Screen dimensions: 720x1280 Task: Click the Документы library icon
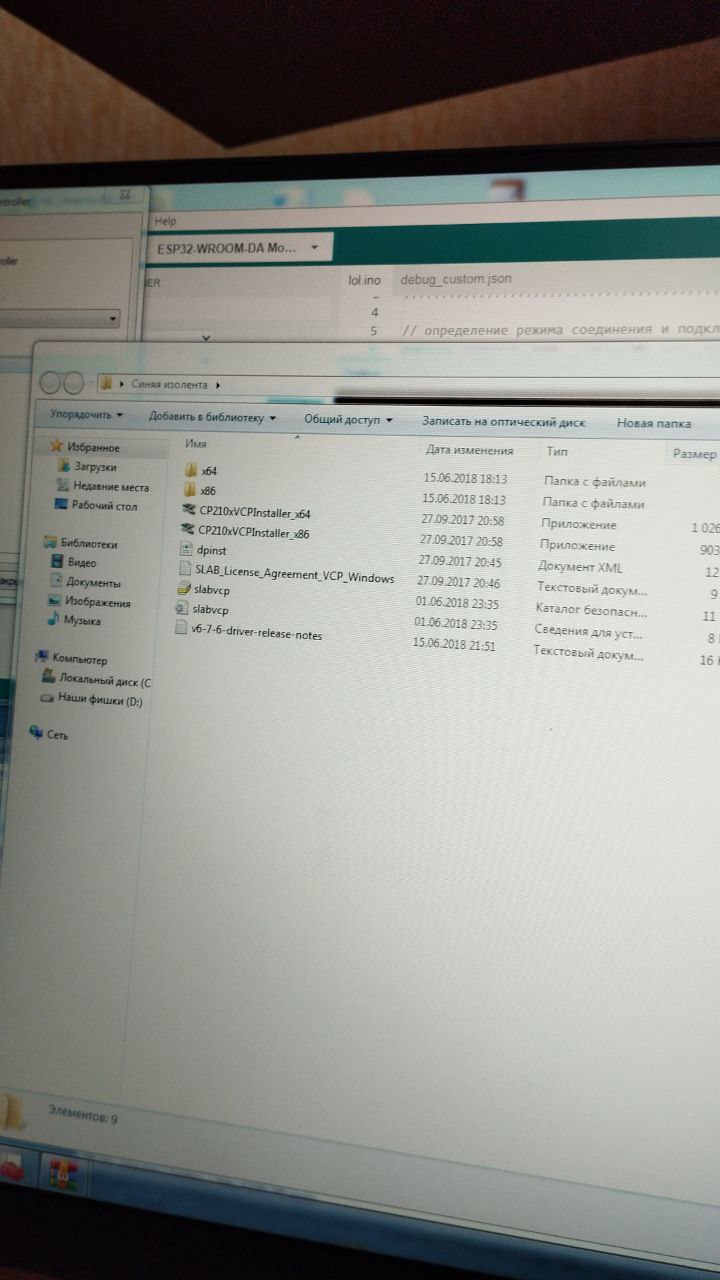point(56,581)
